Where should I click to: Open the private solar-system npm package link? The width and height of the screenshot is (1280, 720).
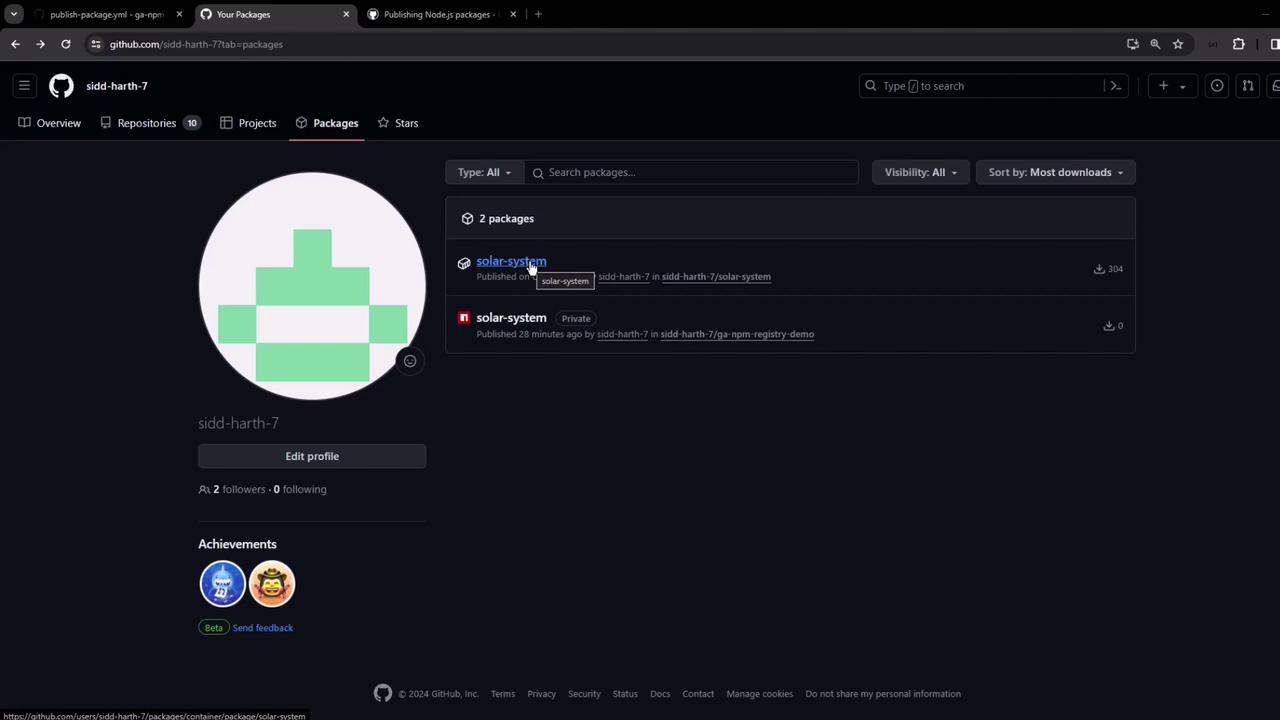click(511, 318)
